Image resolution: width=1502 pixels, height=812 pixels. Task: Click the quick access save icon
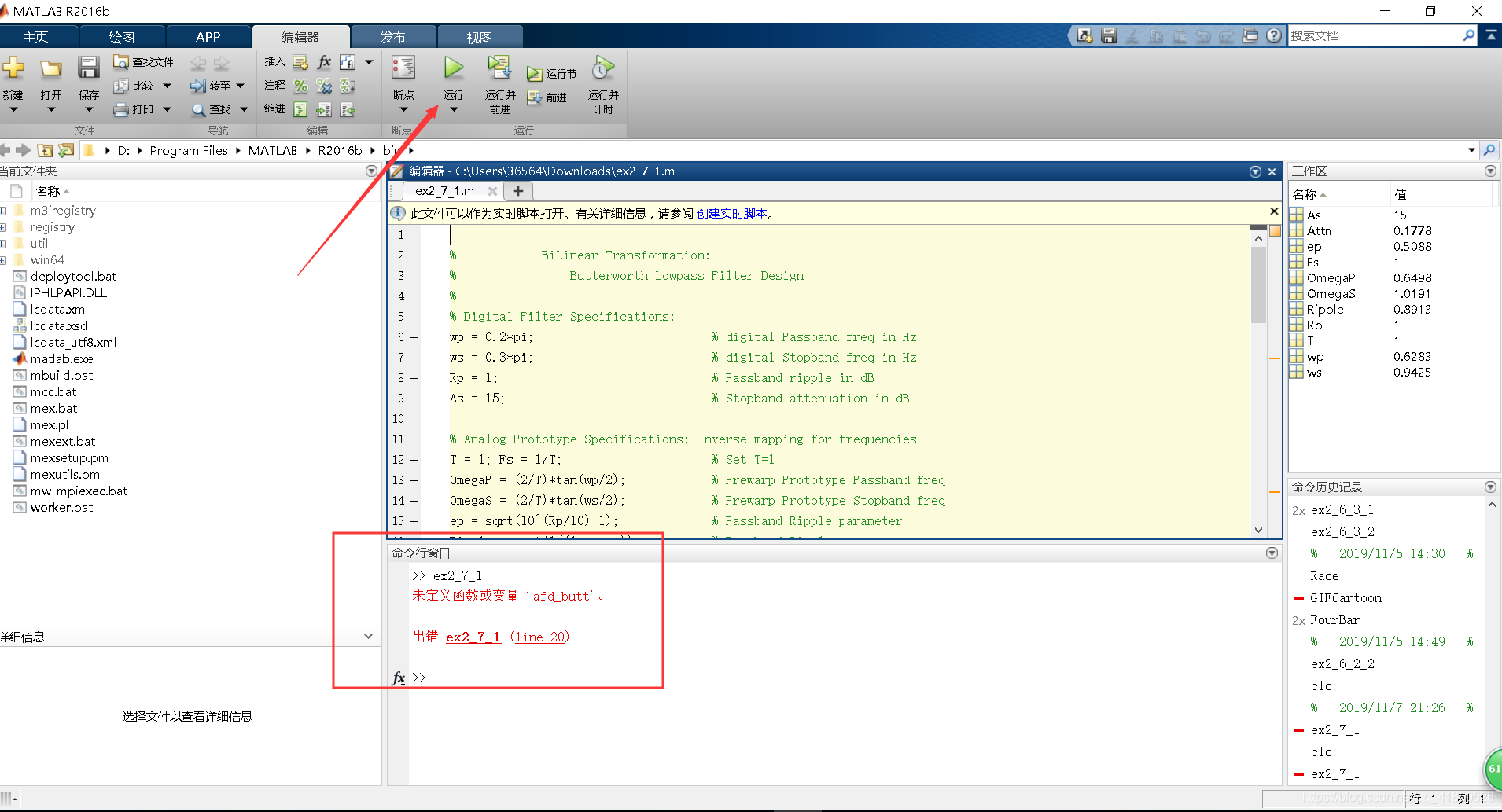(x=1109, y=35)
